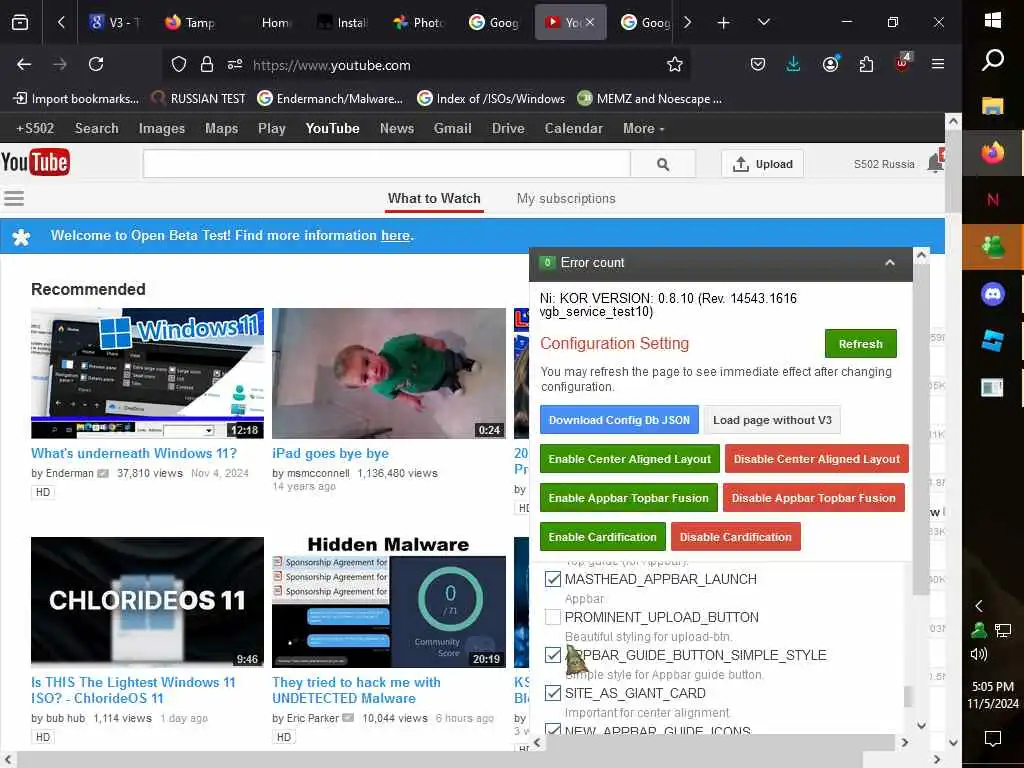This screenshot has width=1024, height=768.
Task: Click the site padlock security icon
Action: [207, 65]
